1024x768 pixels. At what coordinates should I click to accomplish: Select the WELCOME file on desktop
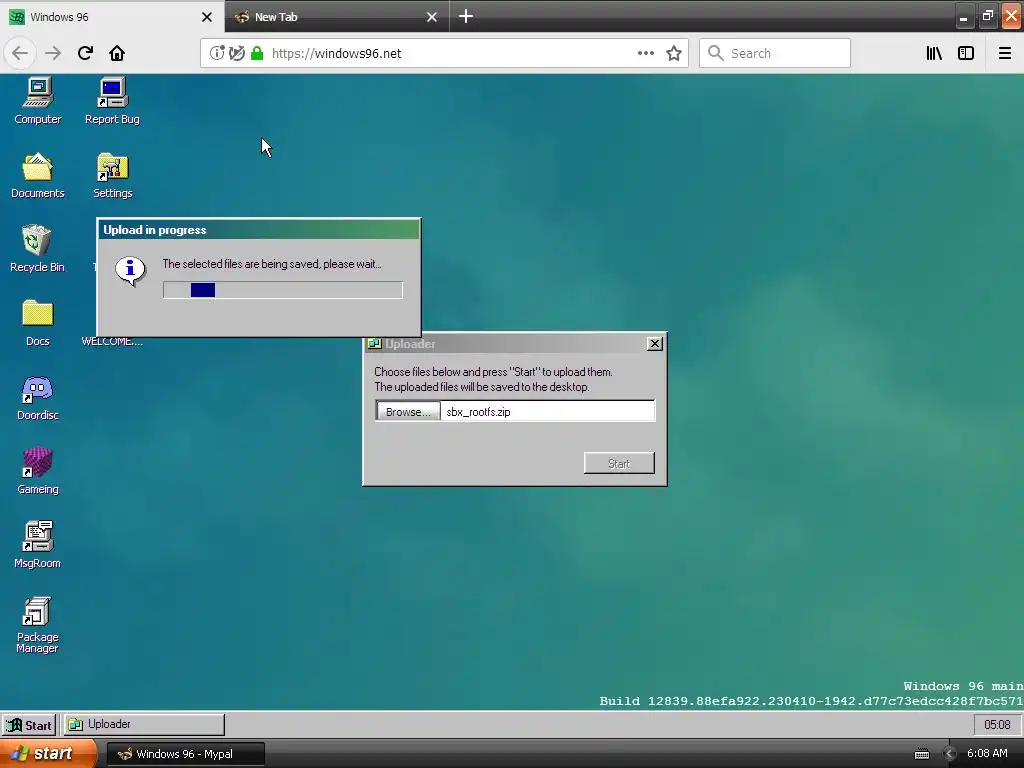pyautogui.click(x=112, y=341)
